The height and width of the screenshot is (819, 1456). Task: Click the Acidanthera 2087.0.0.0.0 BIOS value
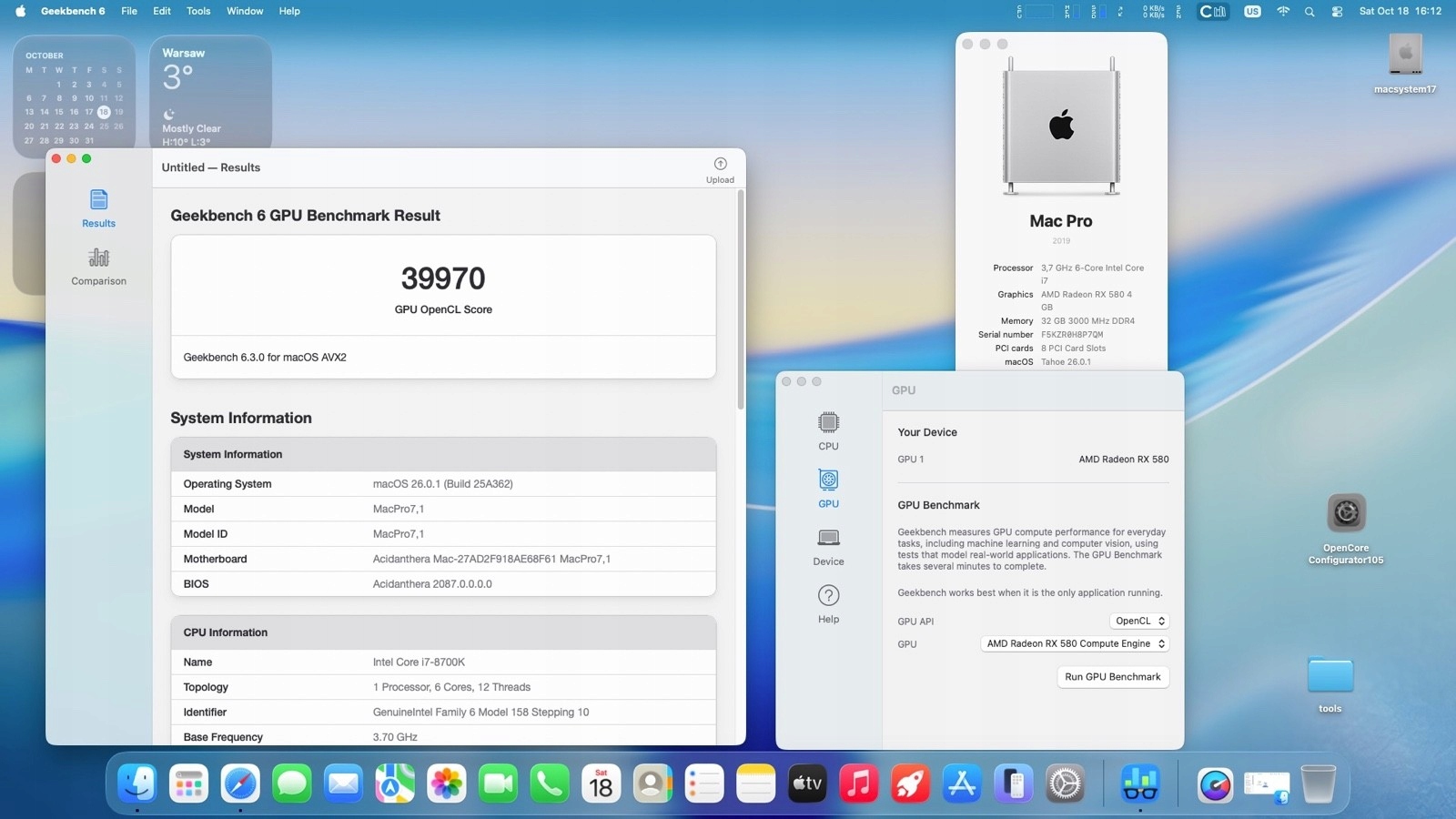[432, 584]
